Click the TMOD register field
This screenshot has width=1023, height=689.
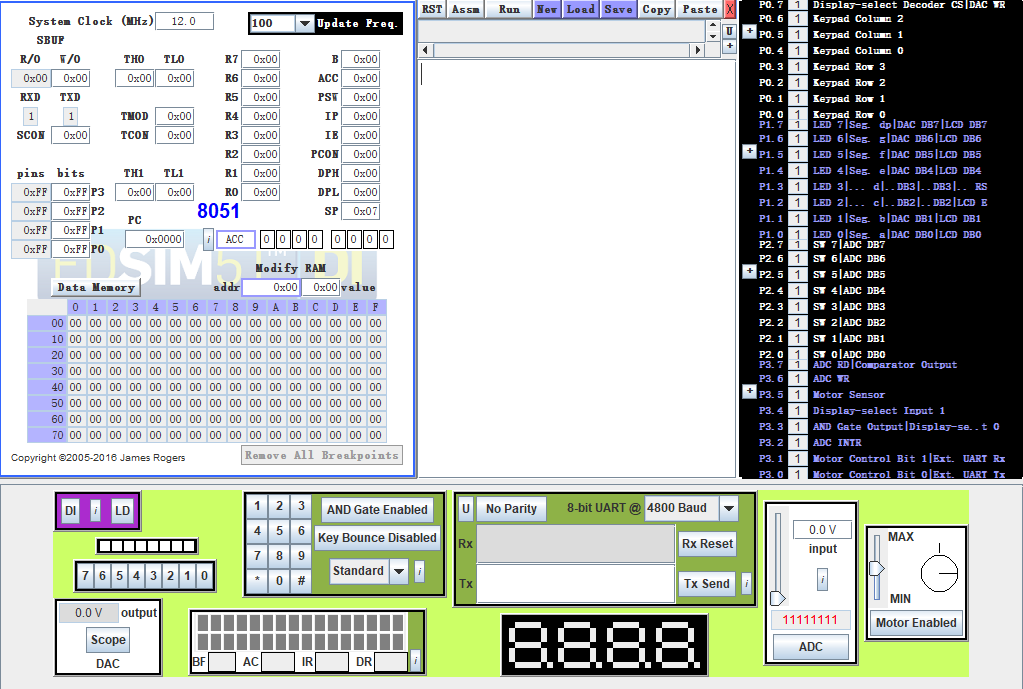[174, 116]
